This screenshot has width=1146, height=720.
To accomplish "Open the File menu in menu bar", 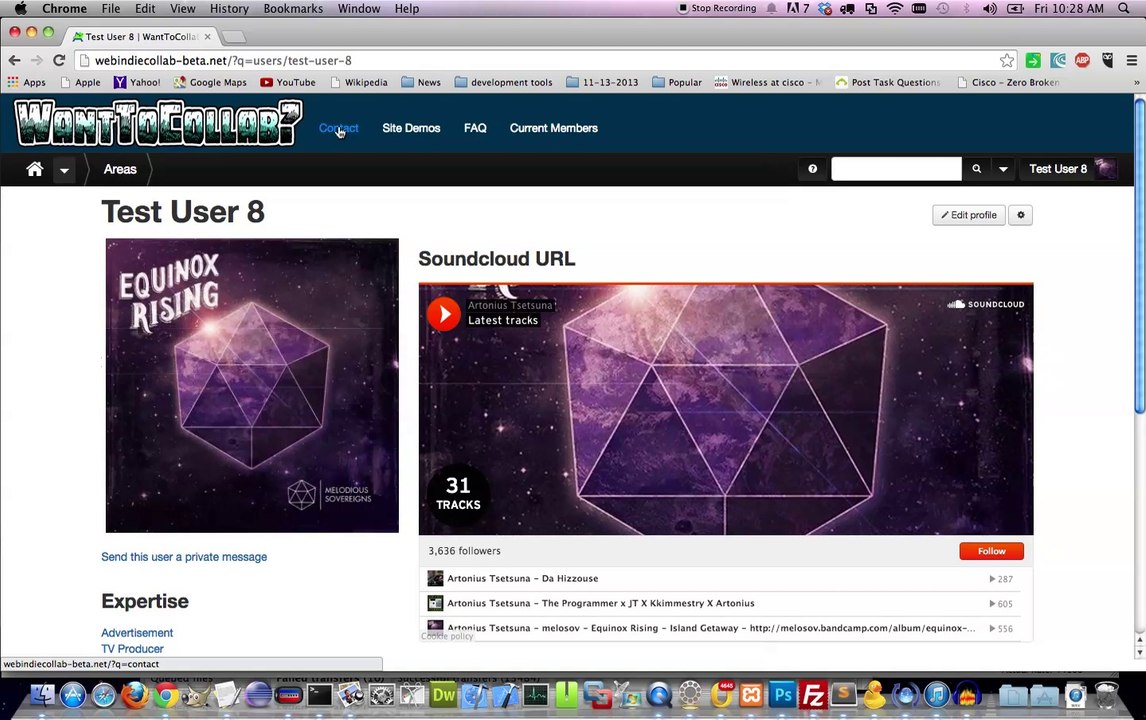I will pos(111,9).
